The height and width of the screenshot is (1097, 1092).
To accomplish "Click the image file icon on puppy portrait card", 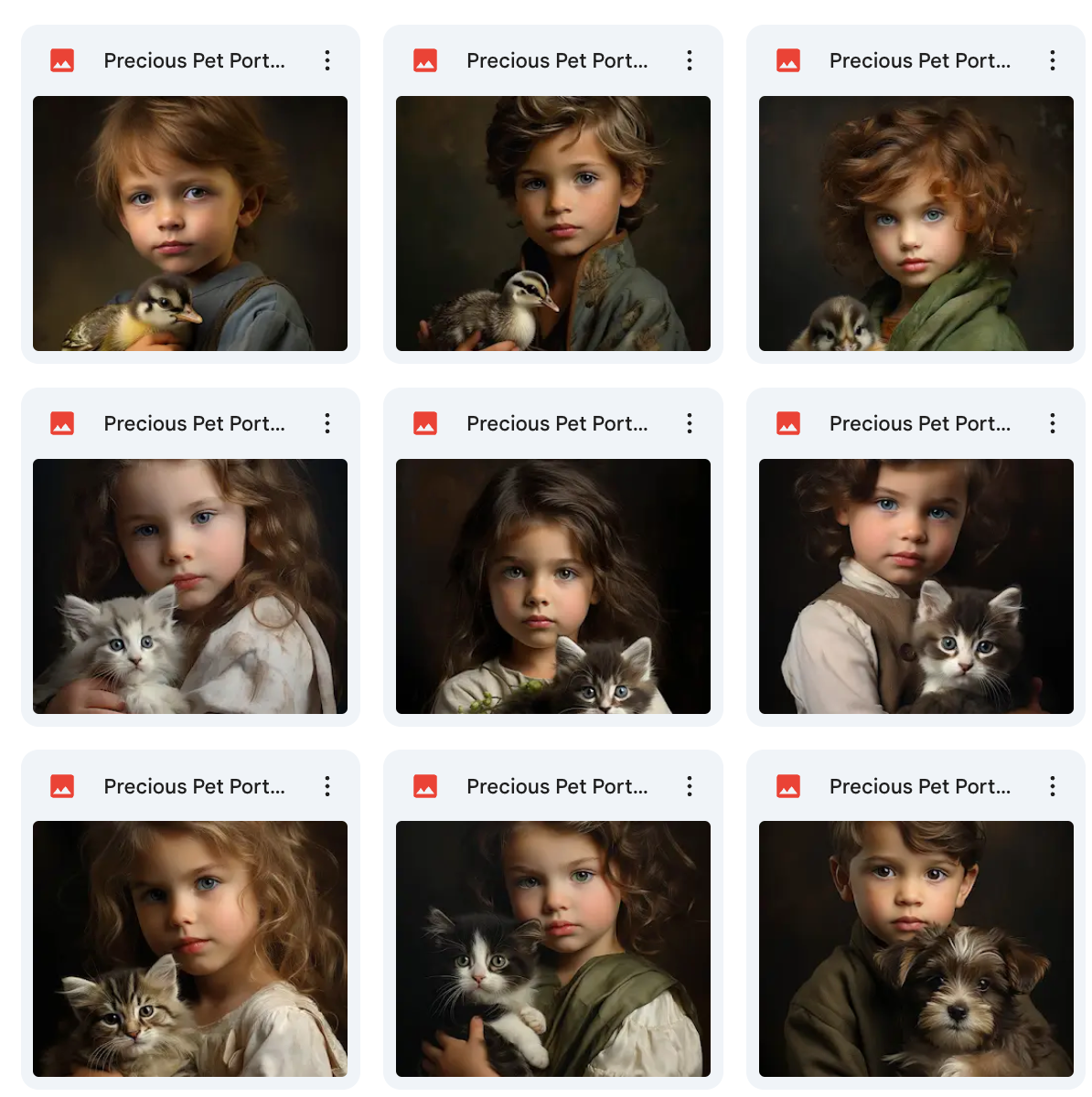I will pyautogui.click(x=788, y=786).
